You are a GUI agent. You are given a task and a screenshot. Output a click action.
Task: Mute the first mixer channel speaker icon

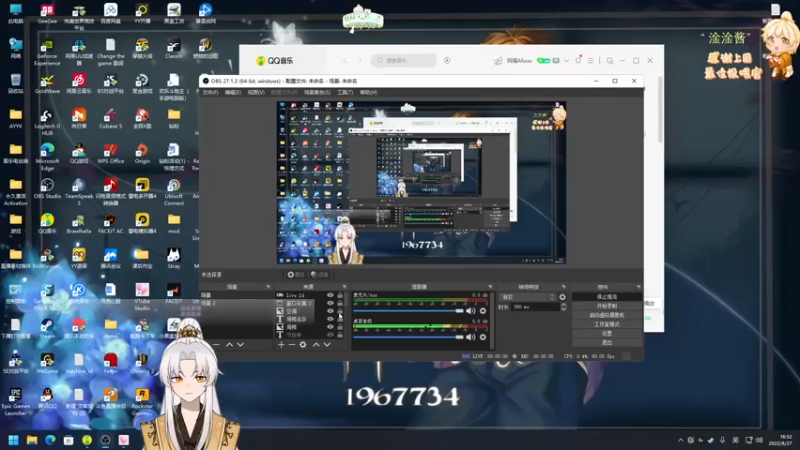[x=470, y=311]
